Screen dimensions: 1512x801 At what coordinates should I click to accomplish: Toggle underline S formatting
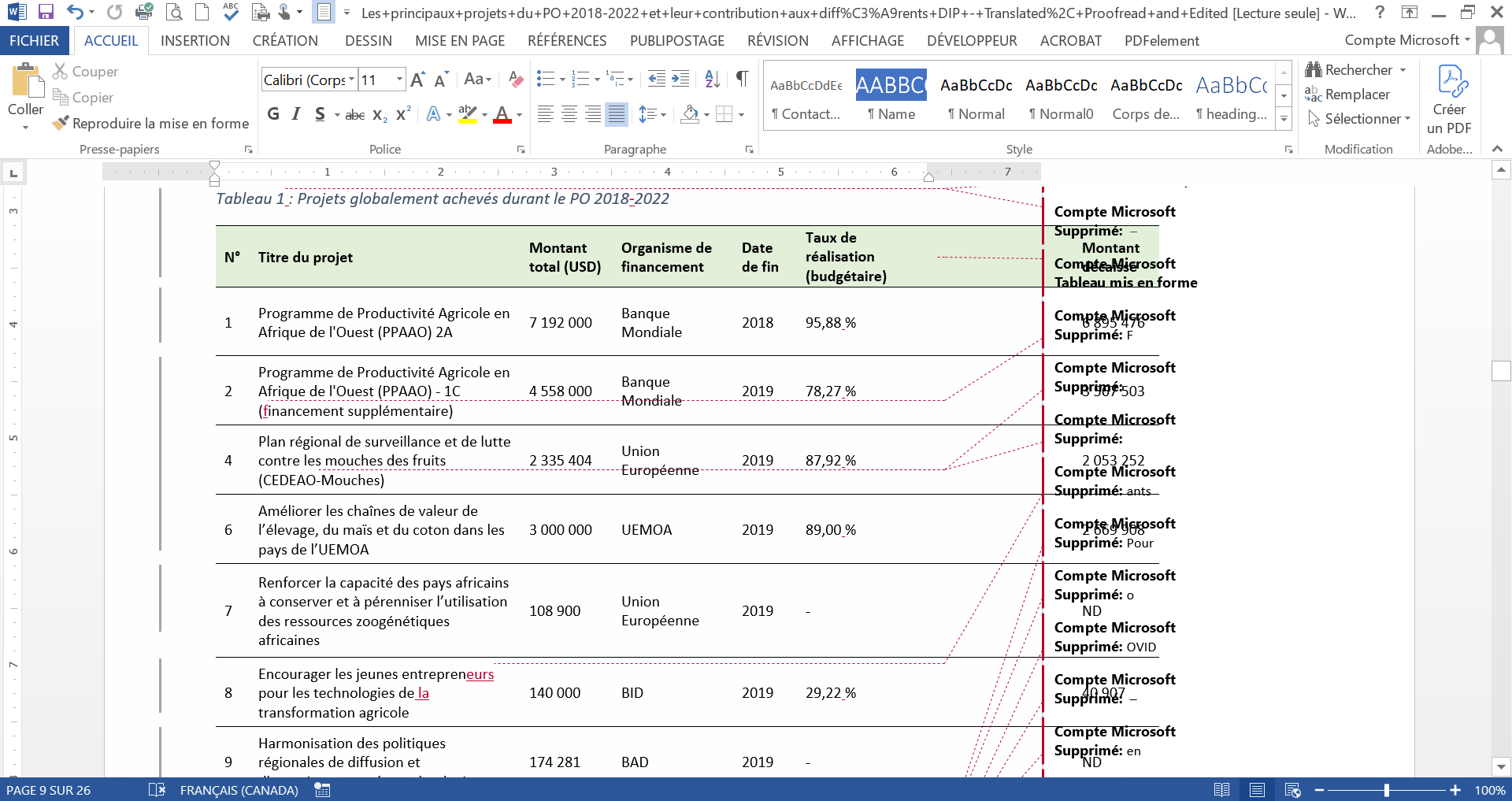[x=320, y=114]
